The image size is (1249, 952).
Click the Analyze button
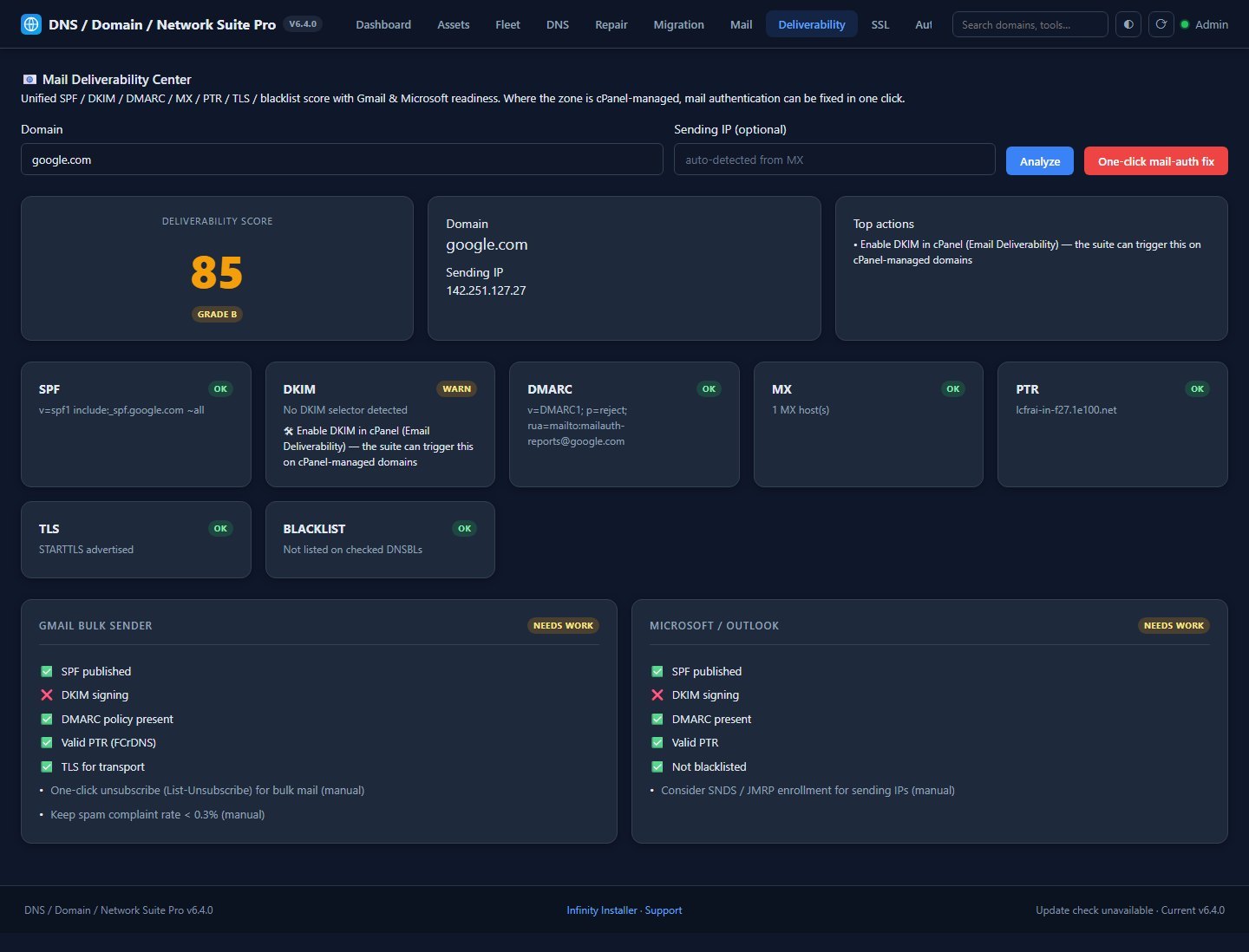tap(1040, 161)
